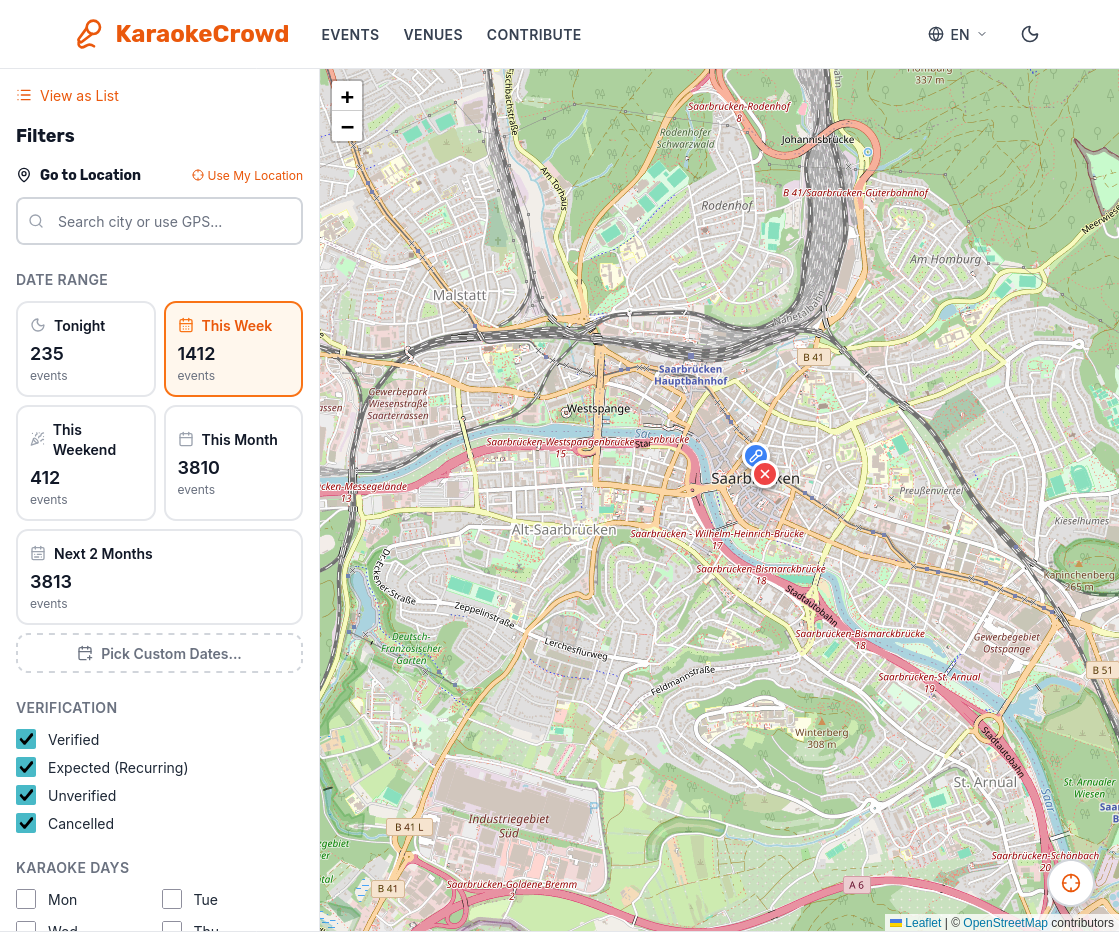
Task: Zoom in on the map
Action: (x=347, y=97)
